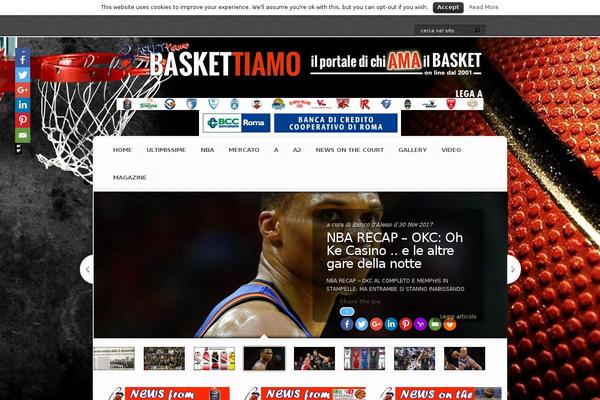
Task: Click the 'Banca di Credito Cooperativo di Roma' banner
Action: tap(336, 123)
